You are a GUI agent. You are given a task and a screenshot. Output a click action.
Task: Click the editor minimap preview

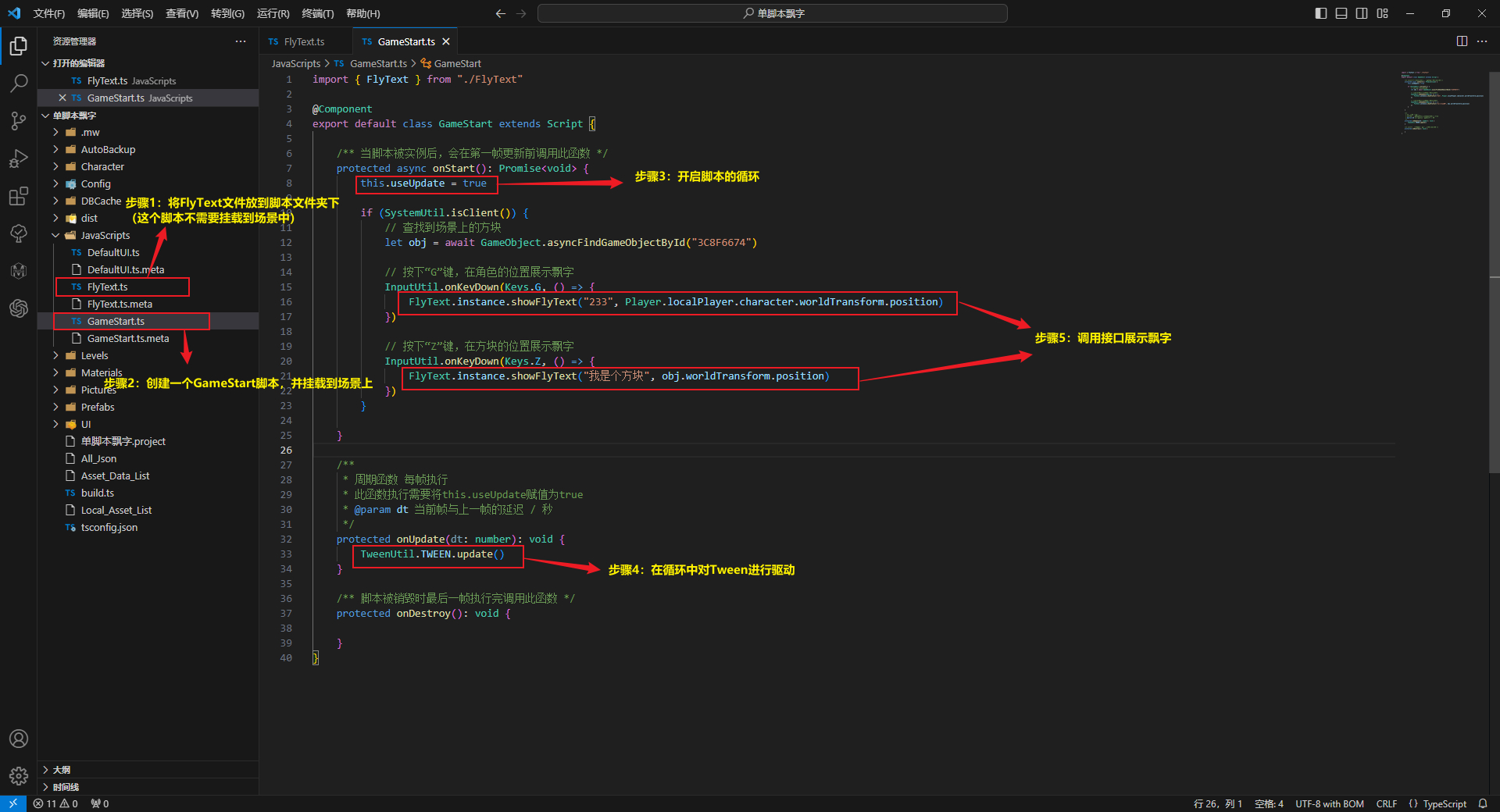point(1441,101)
